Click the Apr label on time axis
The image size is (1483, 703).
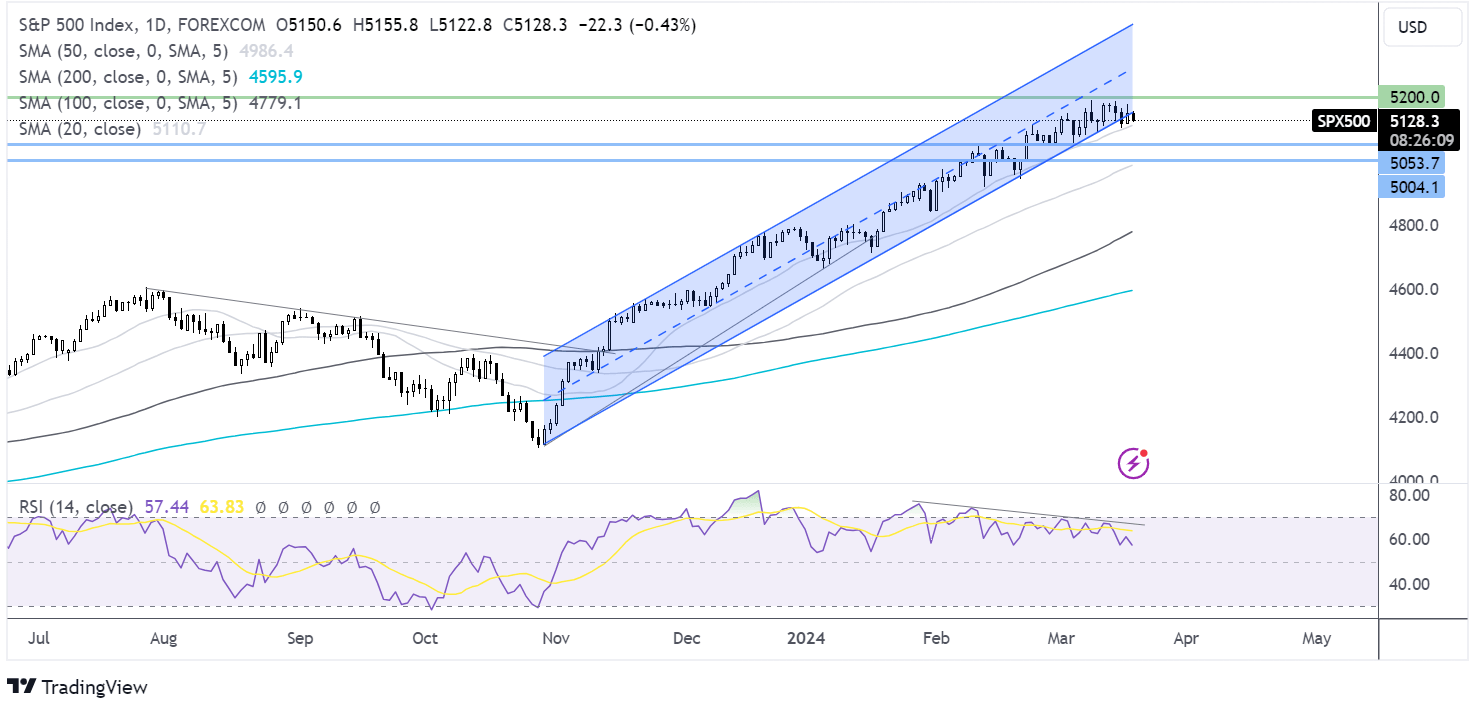1186,636
